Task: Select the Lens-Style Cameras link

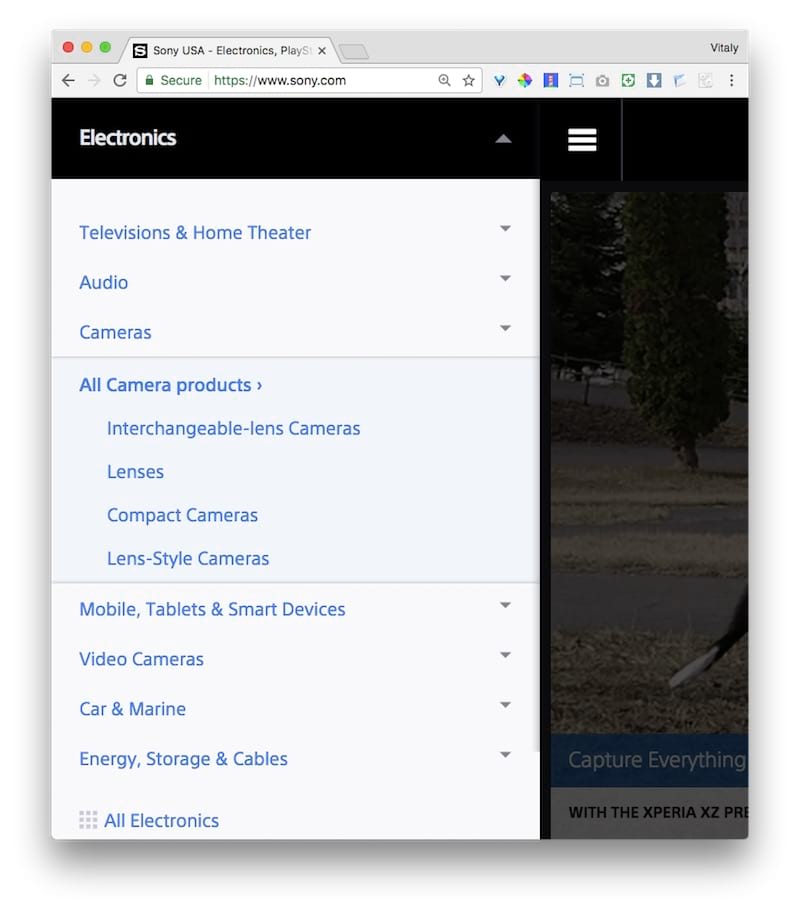Action: [188, 558]
